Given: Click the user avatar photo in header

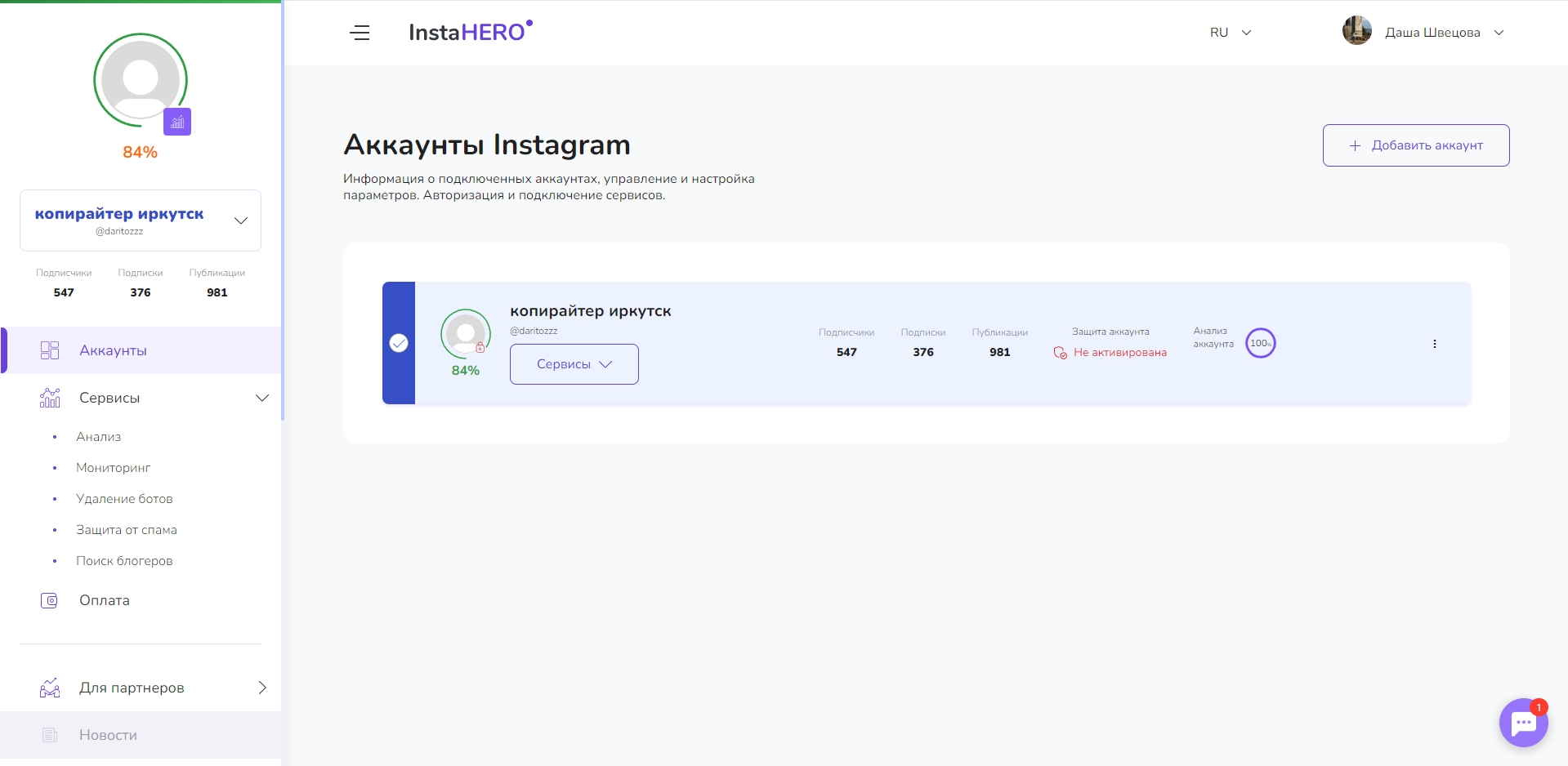Looking at the screenshot, I should point(1356,31).
